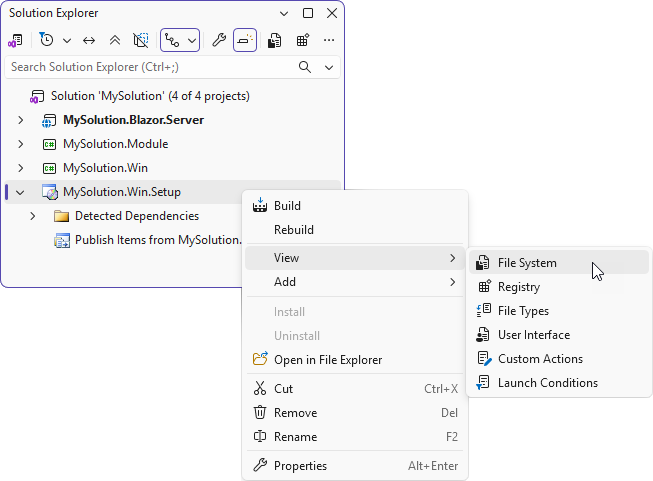Image resolution: width=653 pixels, height=481 pixels.
Task: Open the Solution Explorer window options chevron
Action: 284,13
